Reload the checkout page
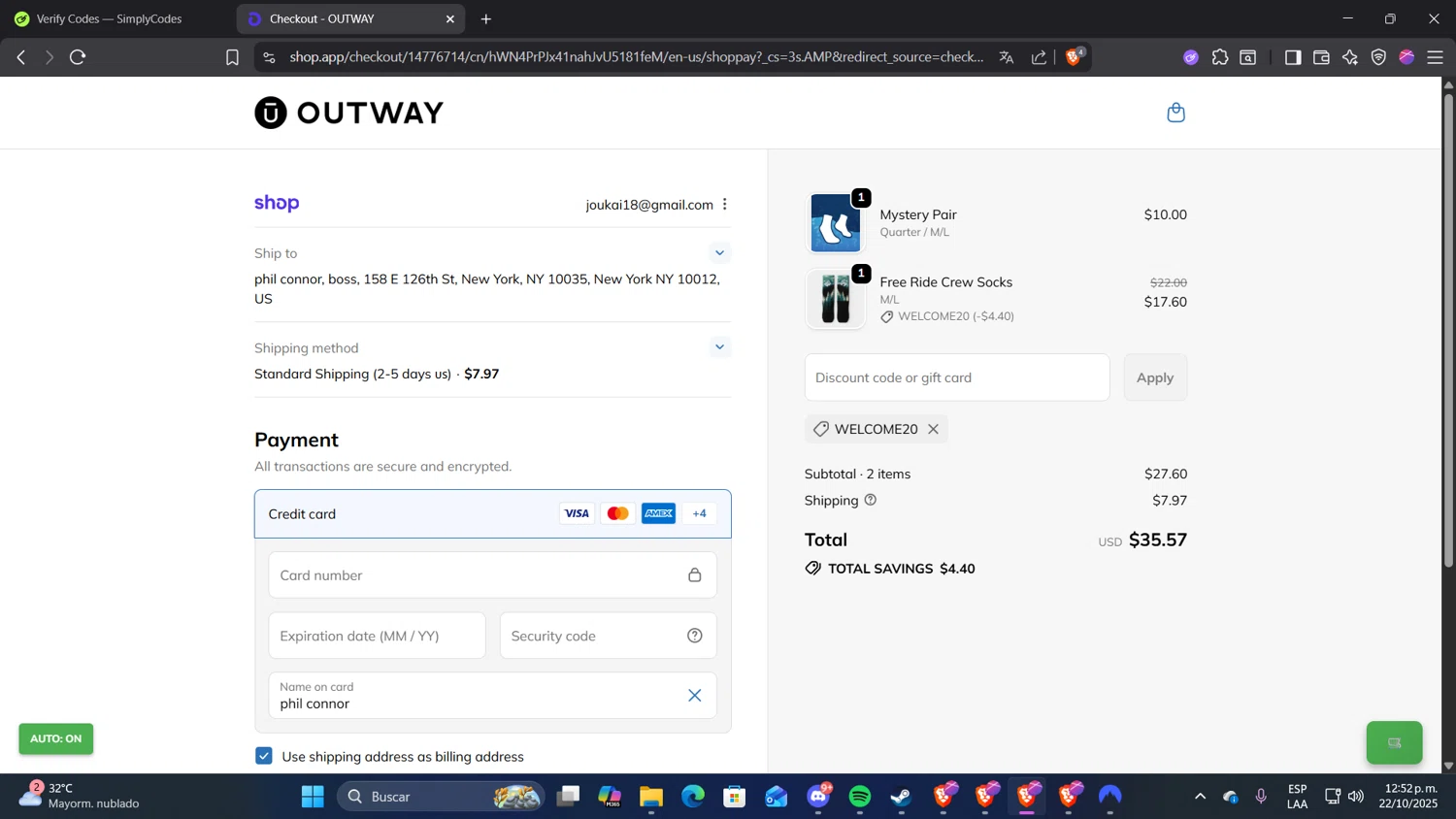 pos(79,57)
